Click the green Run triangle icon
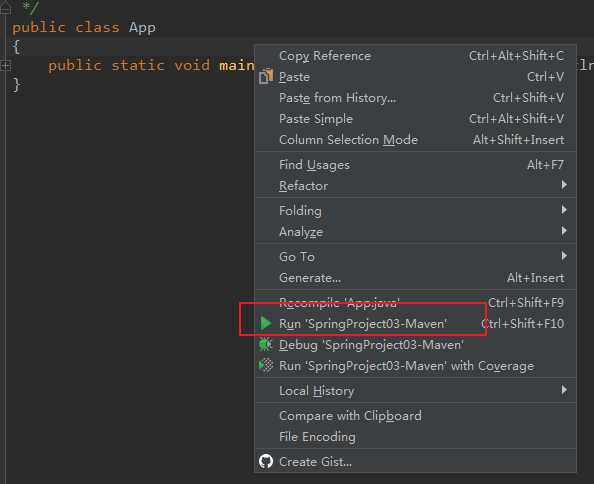594x484 pixels. tap(266, 323)
